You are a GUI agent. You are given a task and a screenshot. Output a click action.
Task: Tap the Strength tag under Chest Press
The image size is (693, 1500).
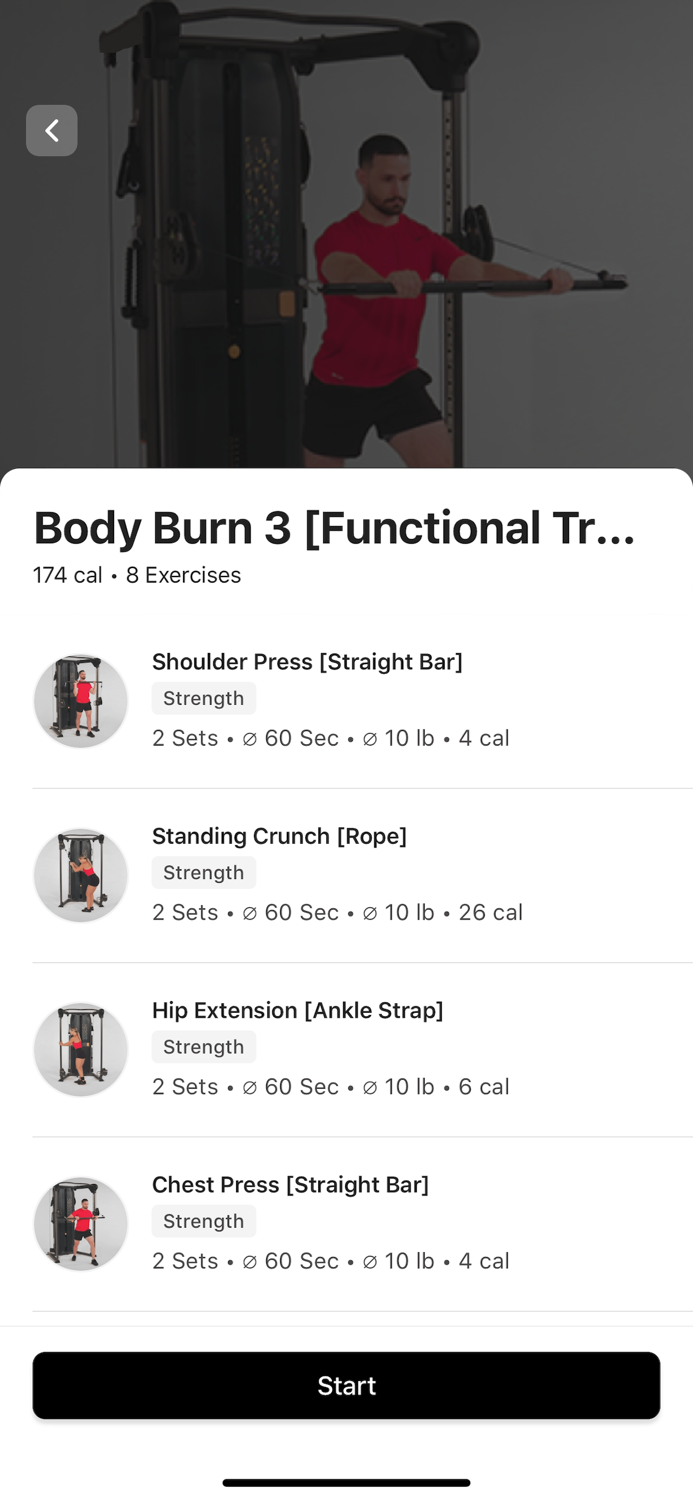coord(203,1221)
